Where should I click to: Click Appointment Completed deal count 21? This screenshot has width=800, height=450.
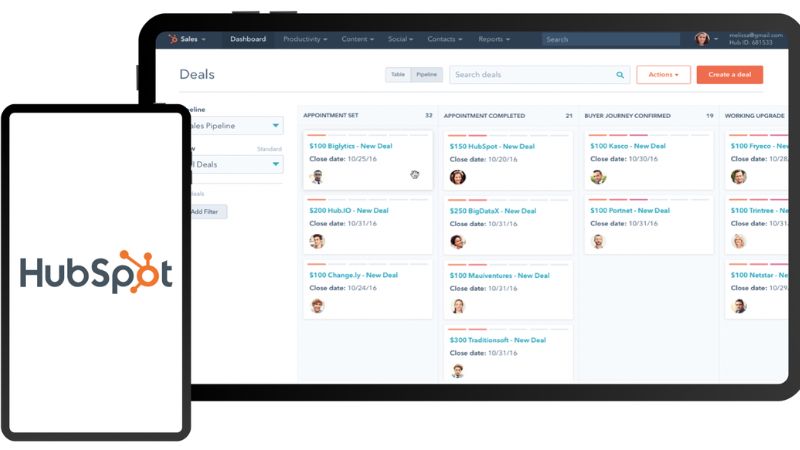point(569,116)
